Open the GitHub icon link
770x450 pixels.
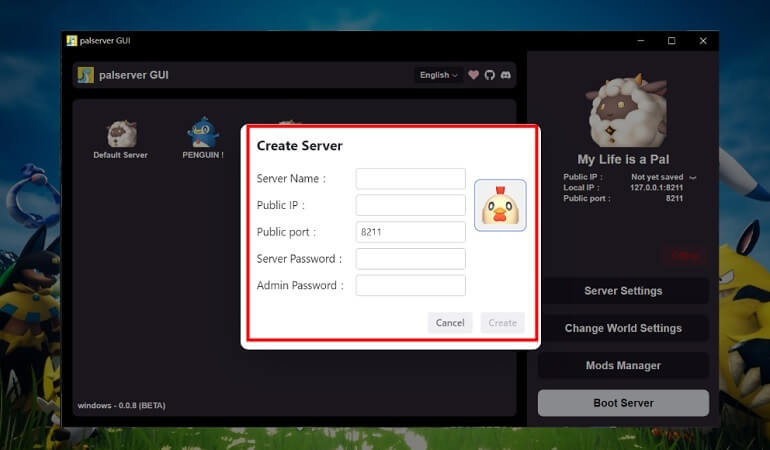pos(490,75)
